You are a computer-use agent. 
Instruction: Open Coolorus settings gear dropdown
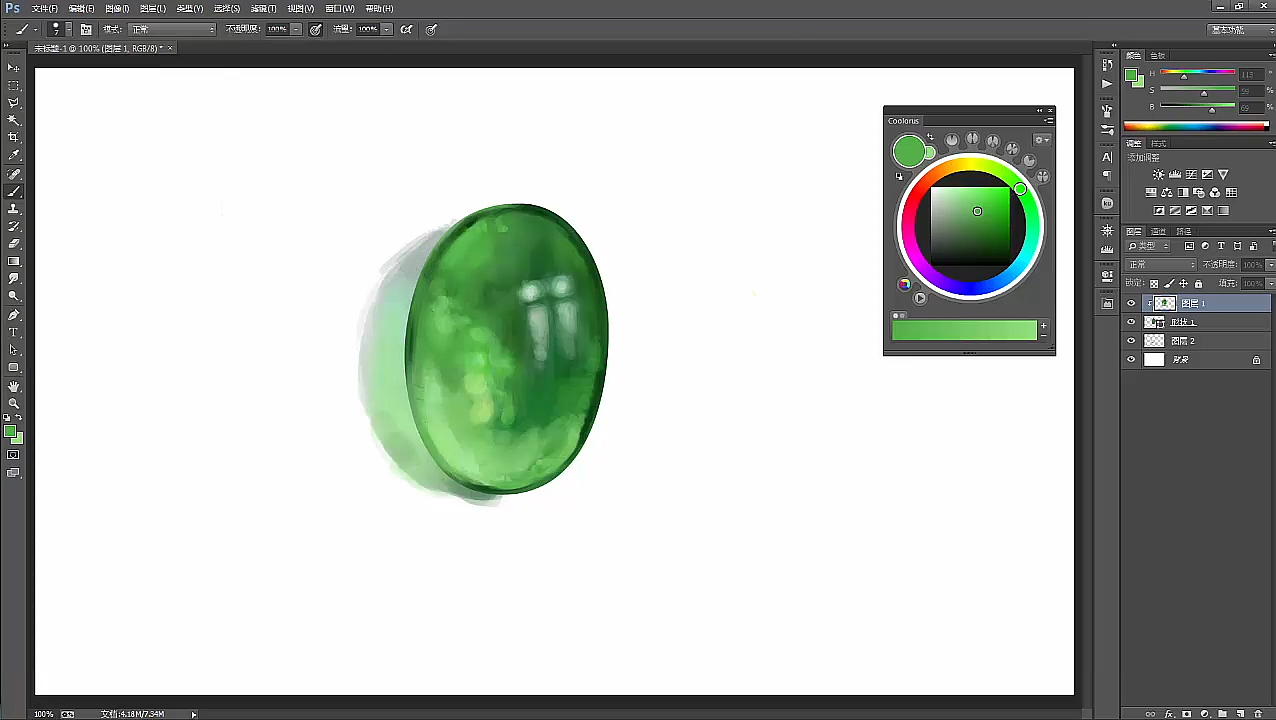point(1042,140)
